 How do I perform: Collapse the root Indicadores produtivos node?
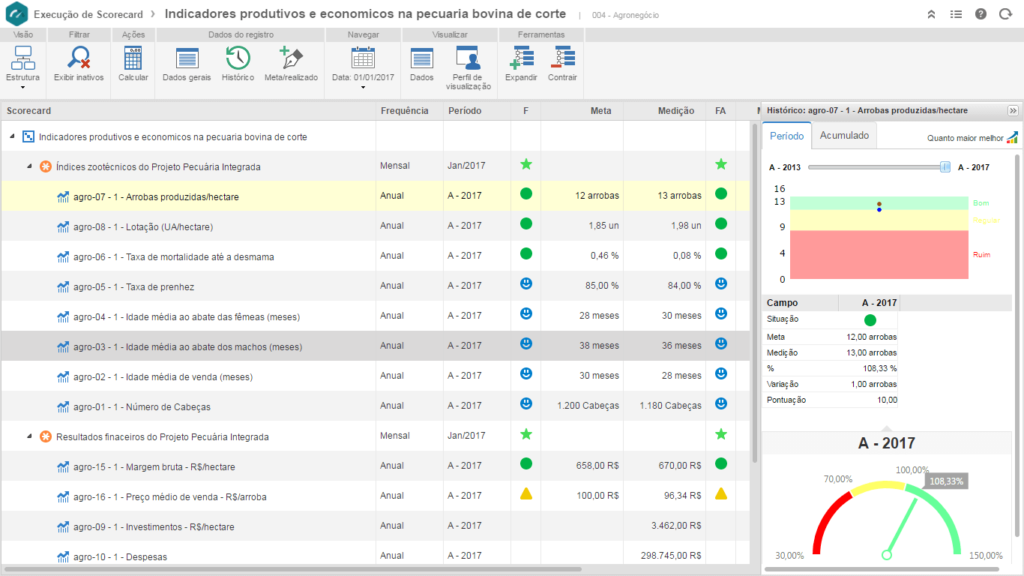12,136
